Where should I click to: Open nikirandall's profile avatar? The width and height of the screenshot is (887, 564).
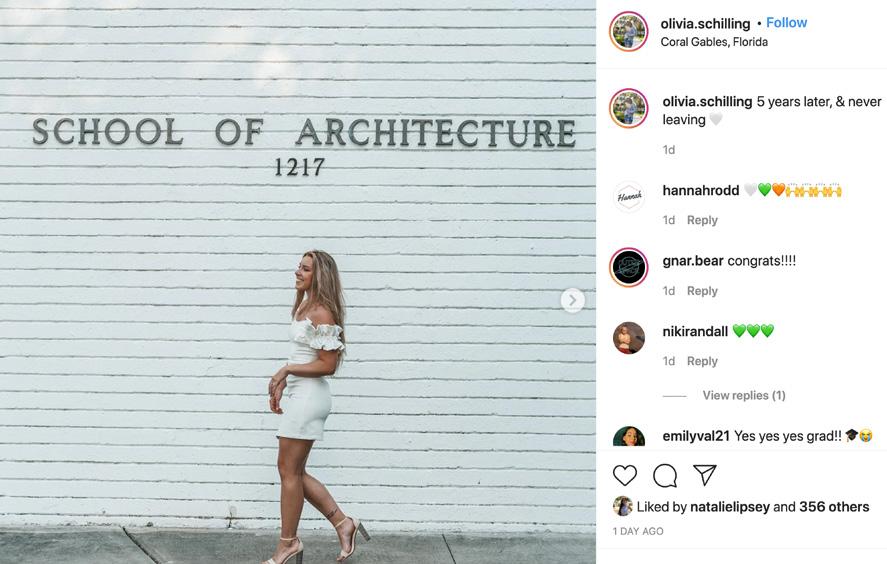pos(629,338)
